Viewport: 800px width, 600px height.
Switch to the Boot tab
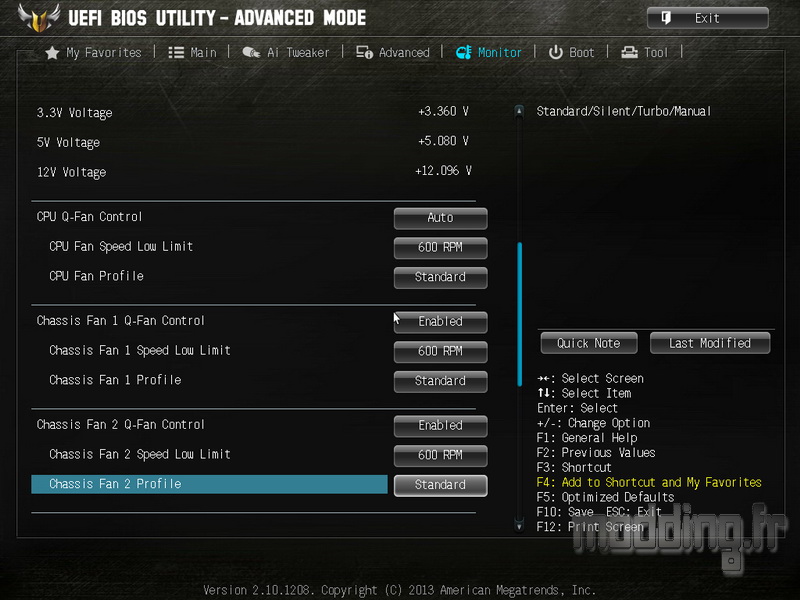(571, 53)
